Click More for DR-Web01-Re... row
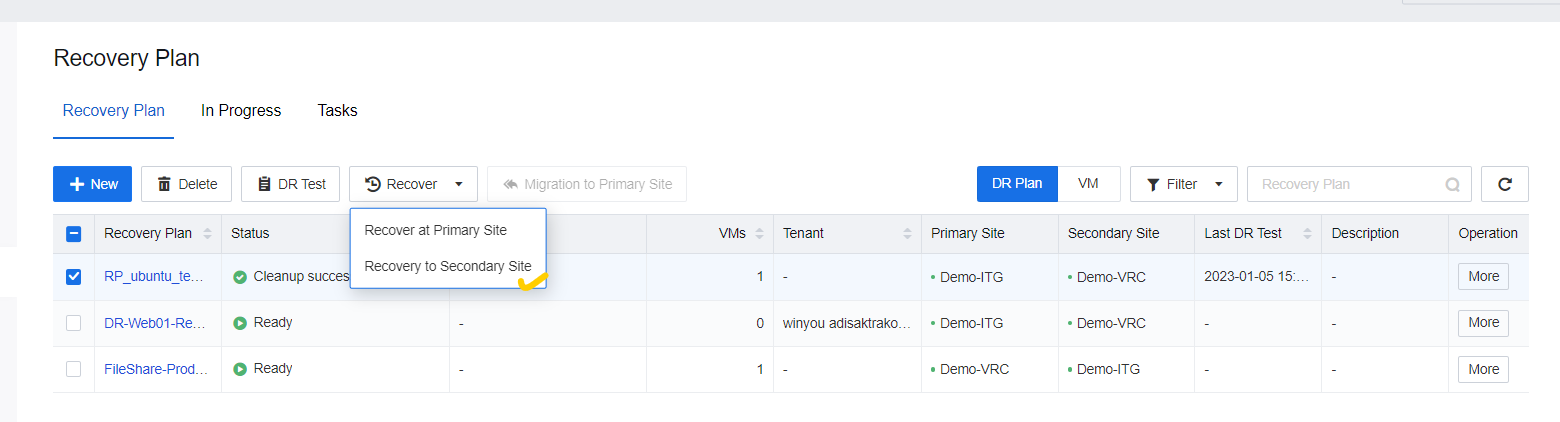1560x422 pixels. click(x=1483, y=323)
